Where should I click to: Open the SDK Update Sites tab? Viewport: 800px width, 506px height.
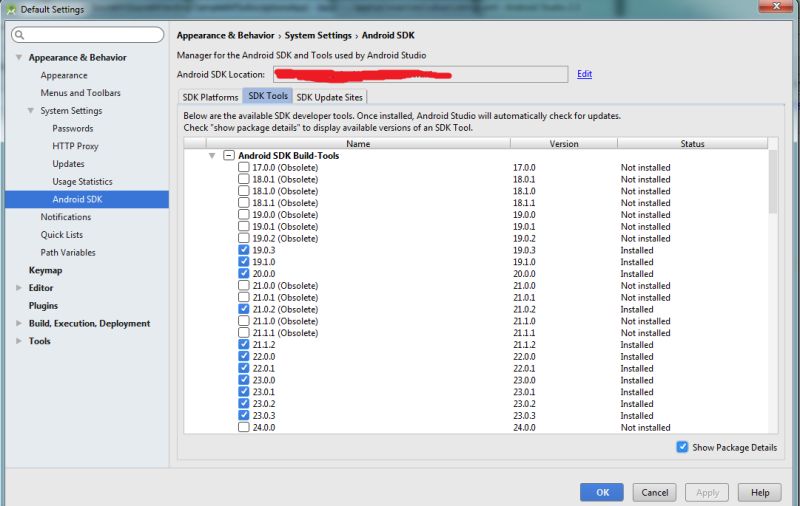(330, 97)
